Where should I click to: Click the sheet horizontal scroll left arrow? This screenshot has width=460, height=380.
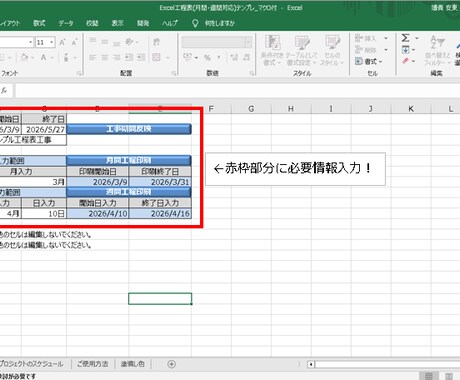311,364
